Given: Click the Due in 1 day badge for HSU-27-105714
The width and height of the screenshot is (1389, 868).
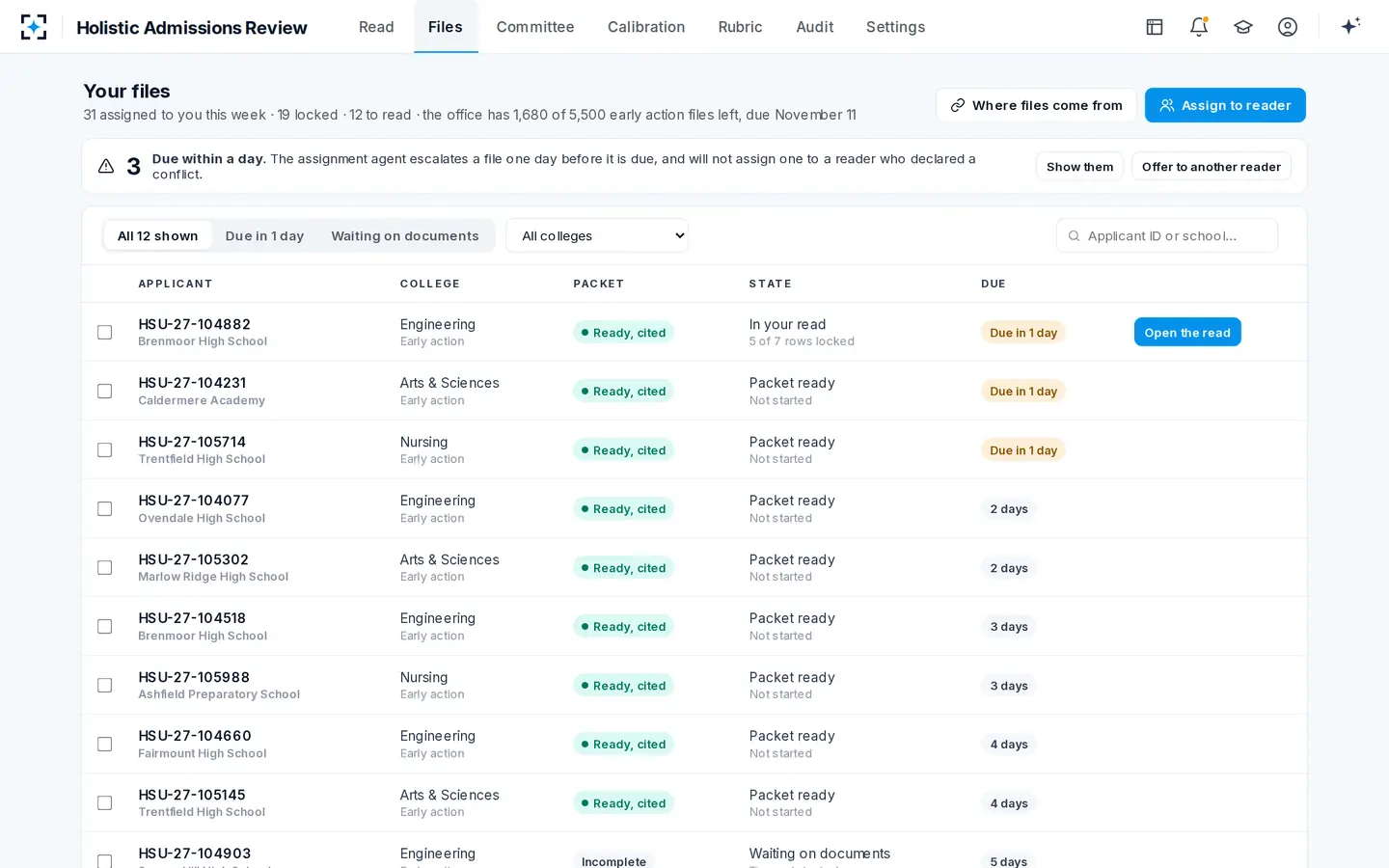Looking at the screenshot, I should (x=1023, y=450).
